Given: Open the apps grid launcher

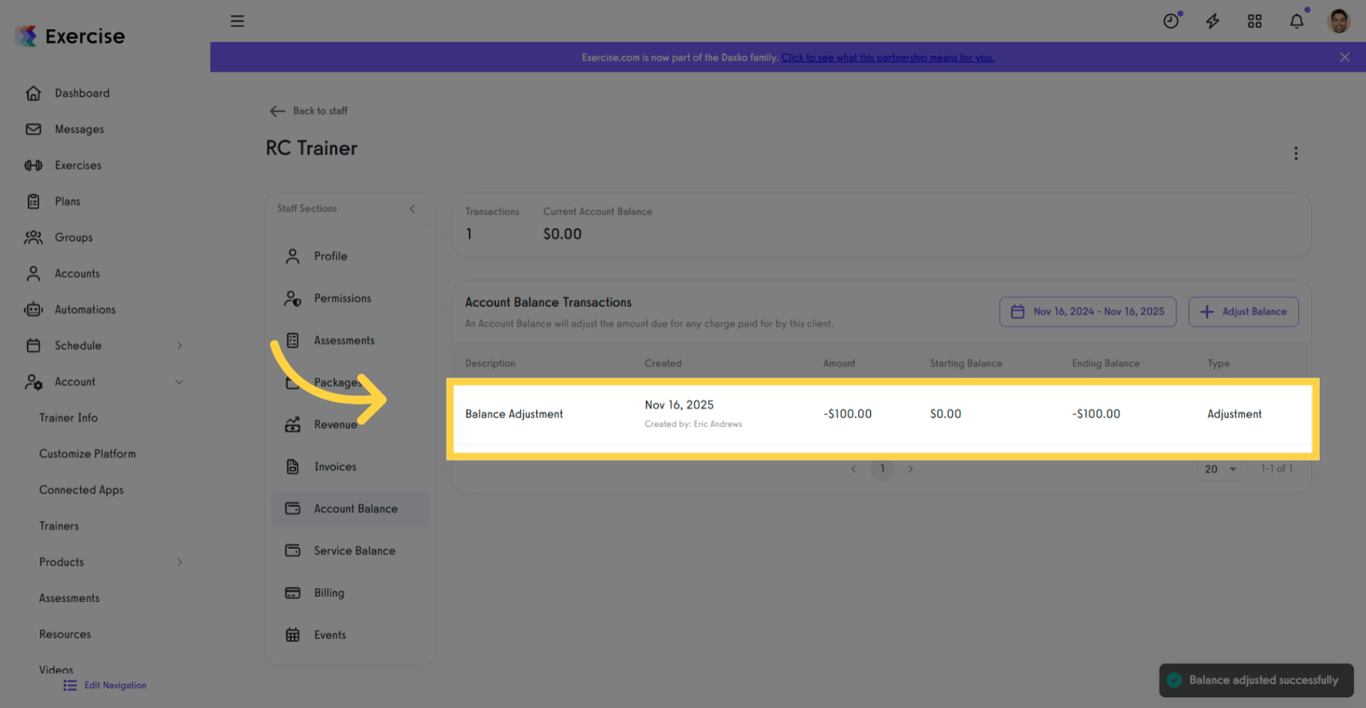Looking at the screenshot, I should click(x=1254, y=20).
